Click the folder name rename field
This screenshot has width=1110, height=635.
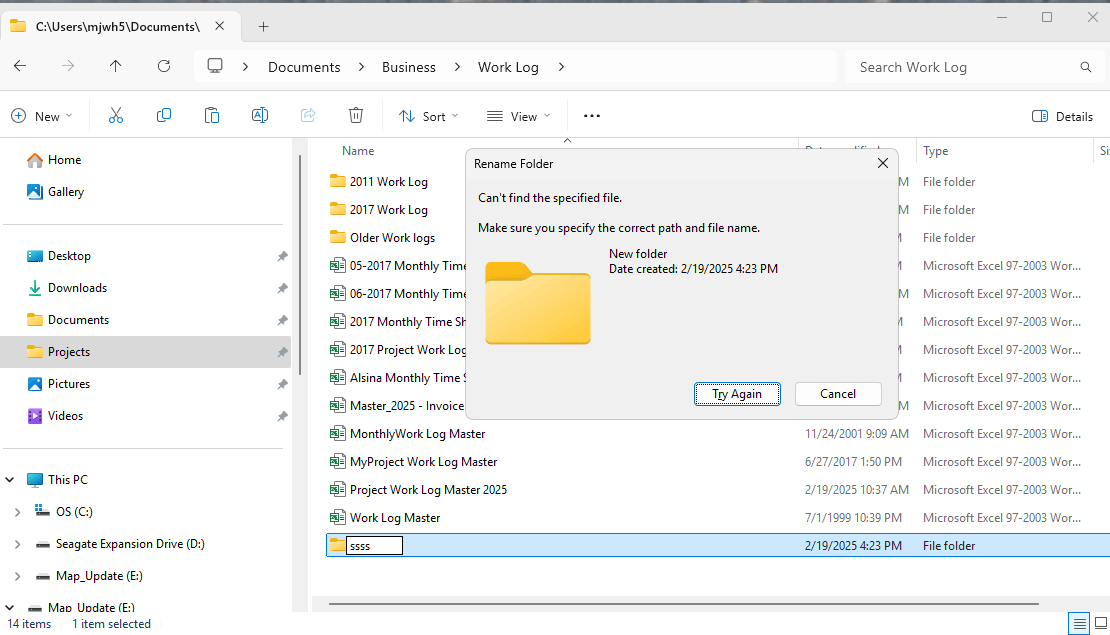tap(374, 545)
